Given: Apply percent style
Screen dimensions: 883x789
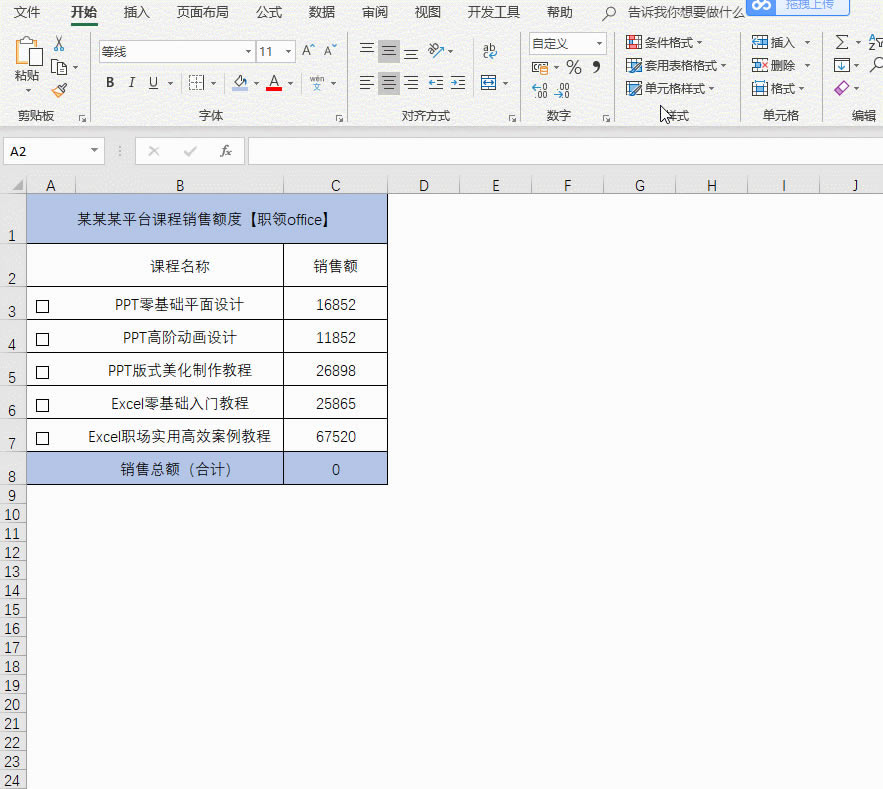Looking at the screenshot, I should (x=574, y=68).
